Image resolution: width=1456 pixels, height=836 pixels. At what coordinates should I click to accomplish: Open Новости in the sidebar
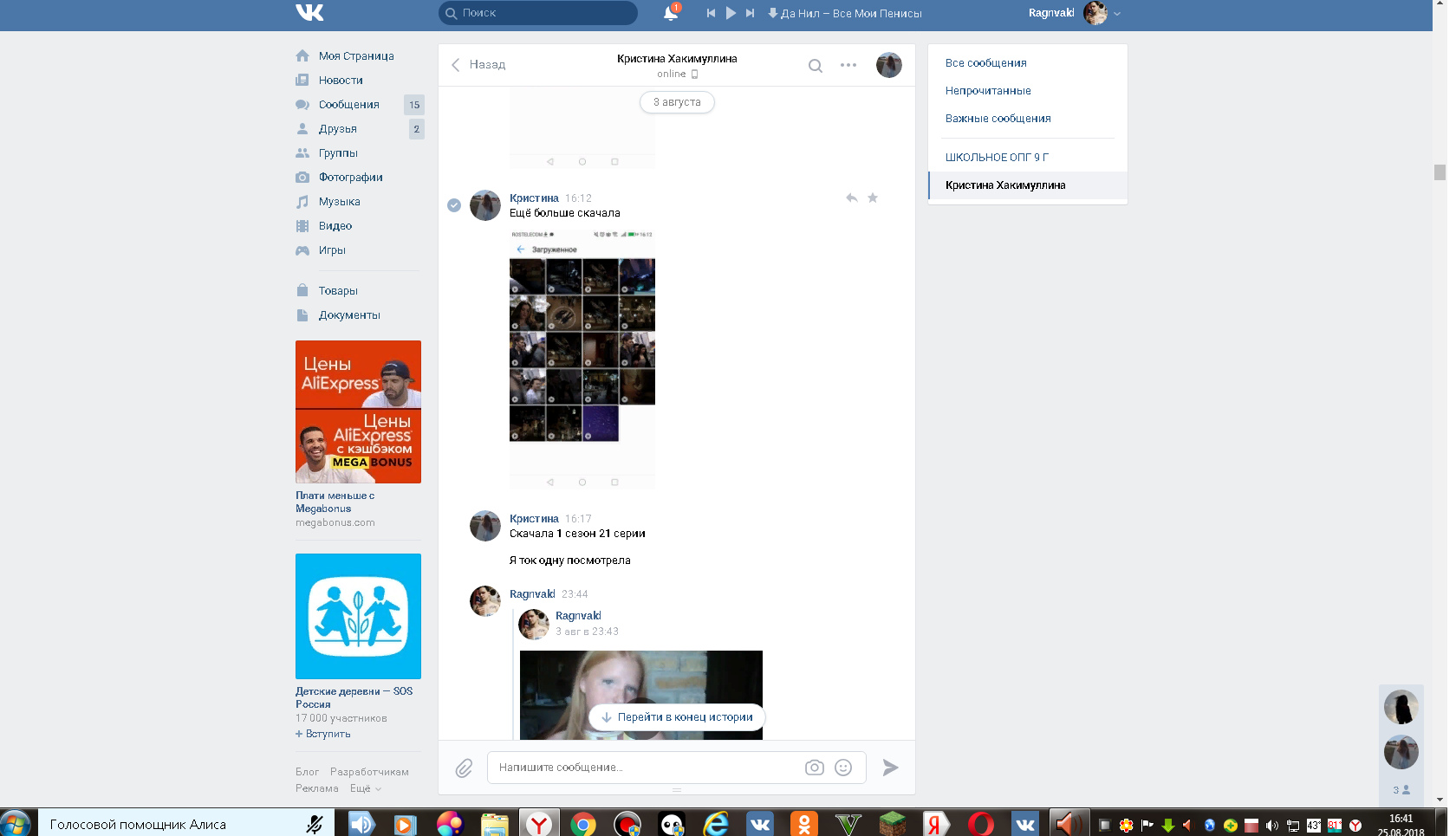click(341, 80)
